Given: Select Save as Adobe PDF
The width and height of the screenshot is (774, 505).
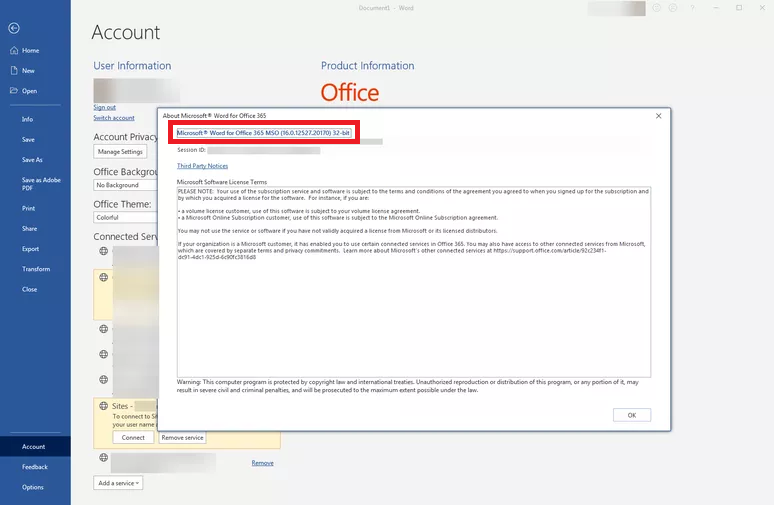Looking at the screenshot, I should [x=41, y=184].
